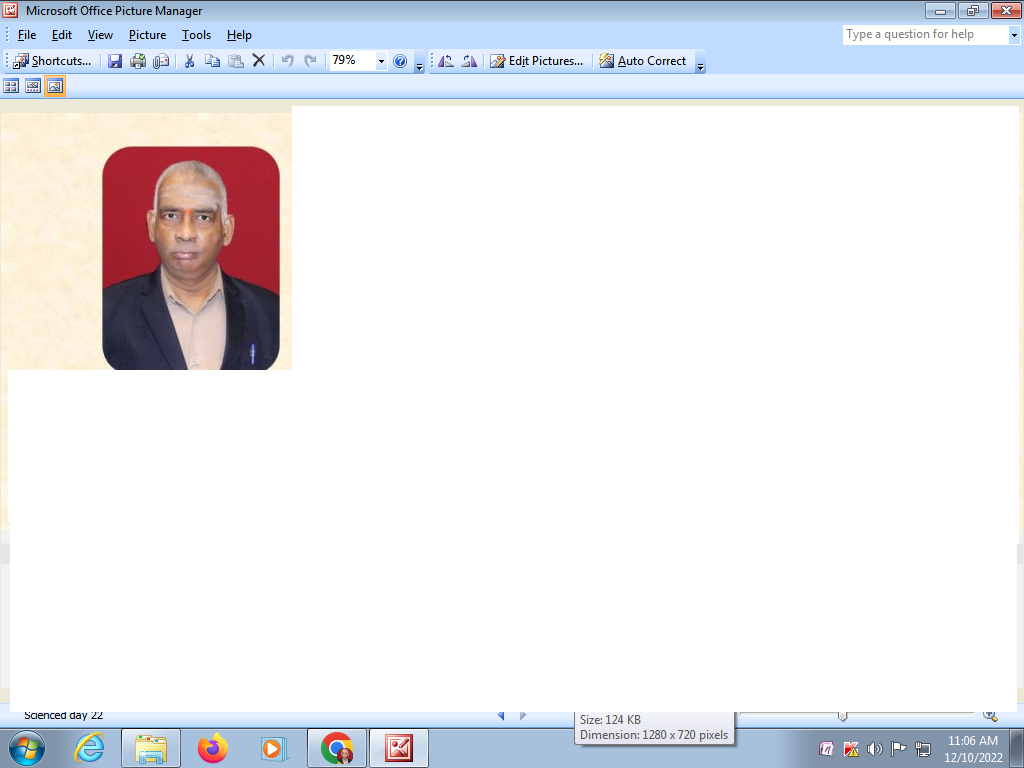The image size is (1024, 768).
Task: Click the Auto Correct button
Action: 643,61
